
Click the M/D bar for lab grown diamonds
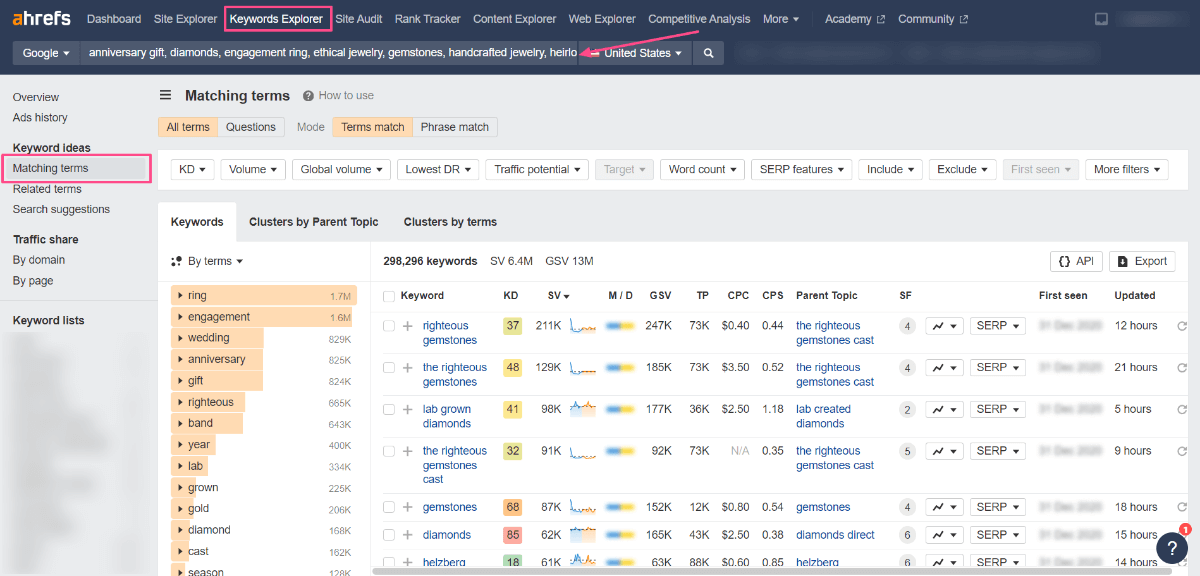[x=620, y=409]
